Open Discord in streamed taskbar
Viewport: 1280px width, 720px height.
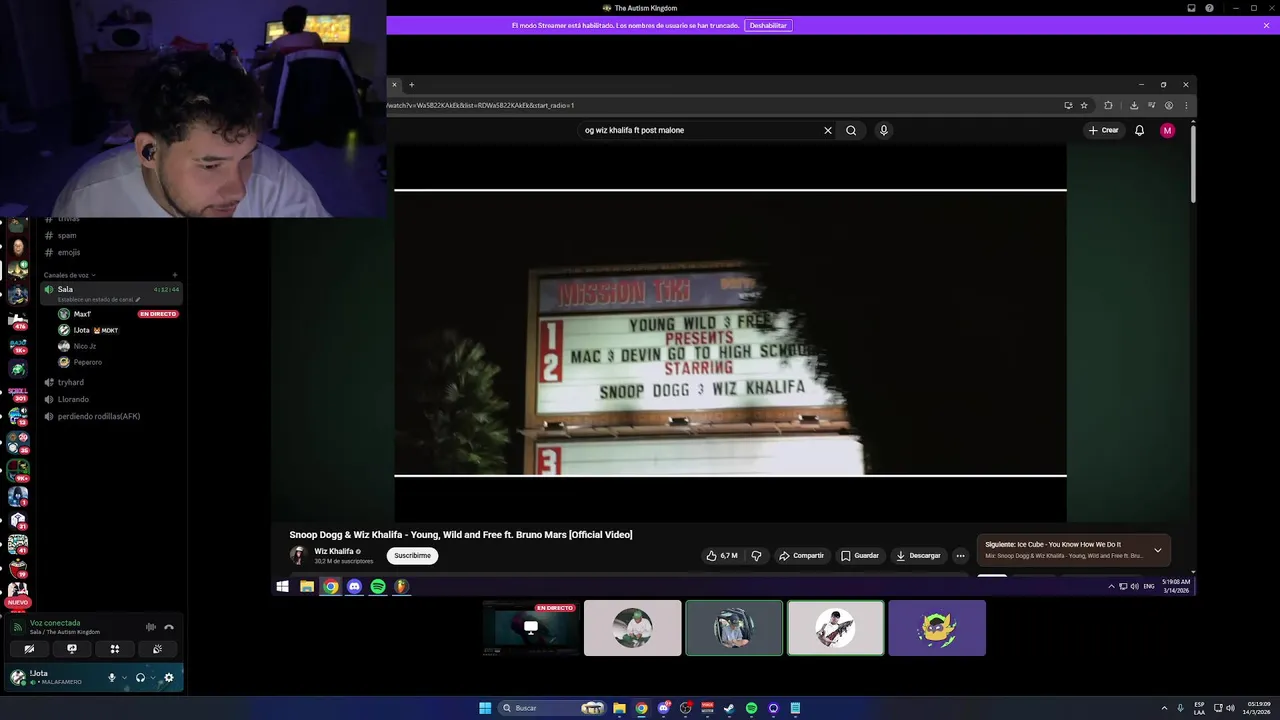tap(354, 587)
